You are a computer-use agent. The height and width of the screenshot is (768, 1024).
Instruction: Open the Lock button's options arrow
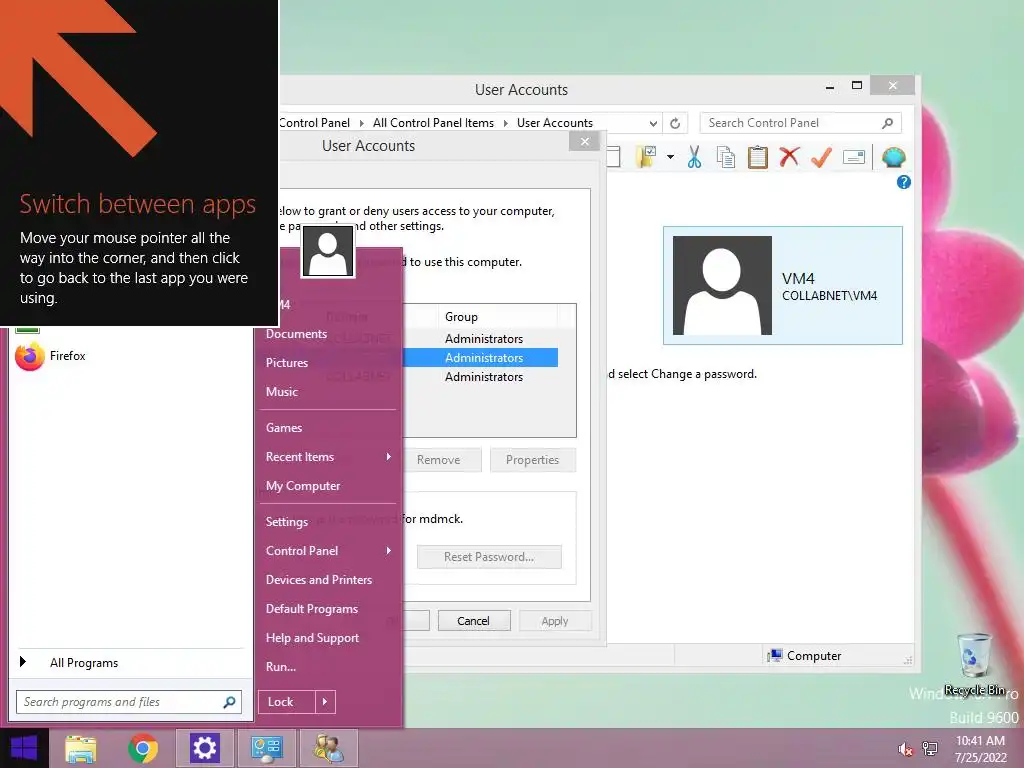325,702
